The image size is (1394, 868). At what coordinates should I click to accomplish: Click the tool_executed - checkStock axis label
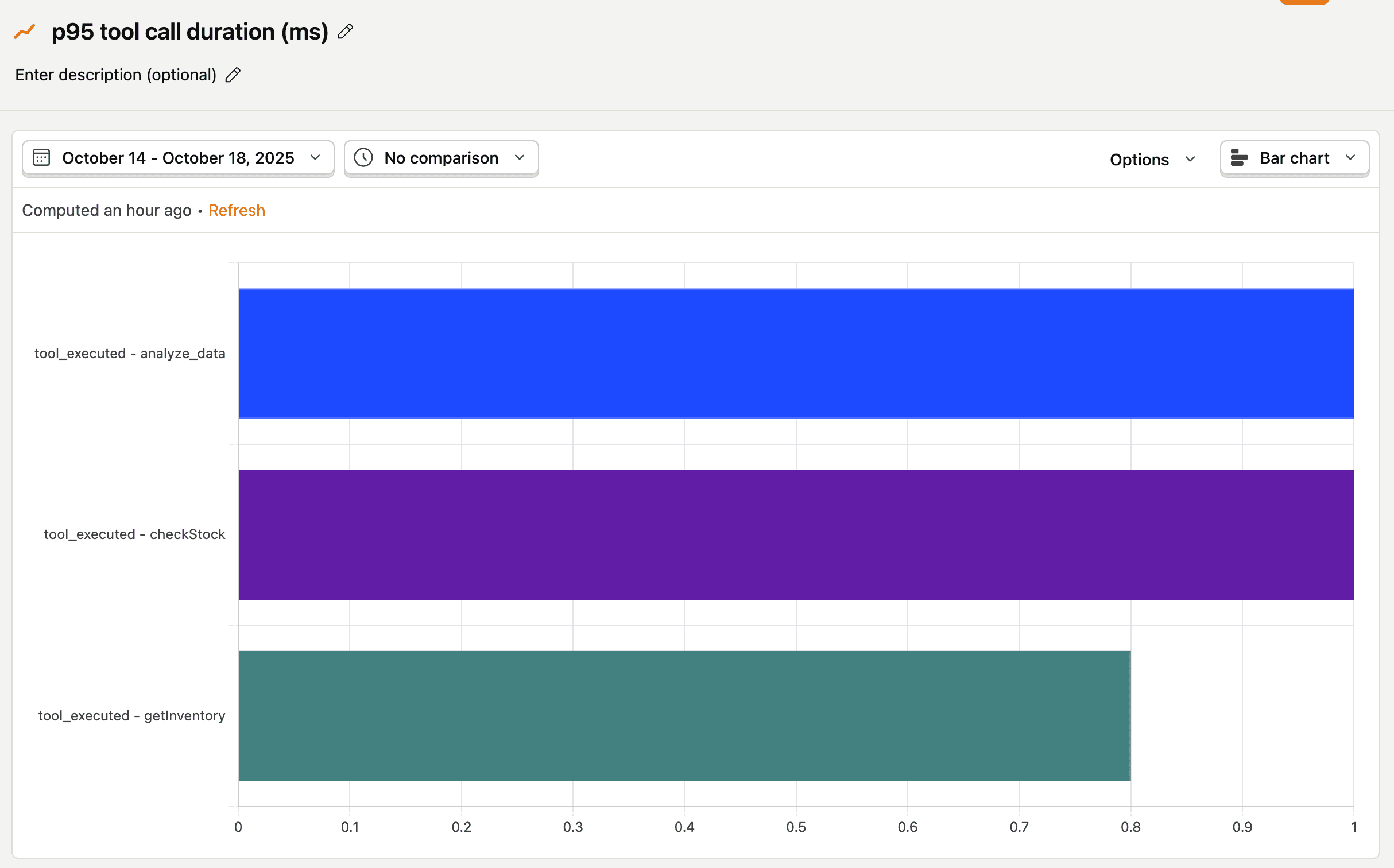(x=134, y=534)
